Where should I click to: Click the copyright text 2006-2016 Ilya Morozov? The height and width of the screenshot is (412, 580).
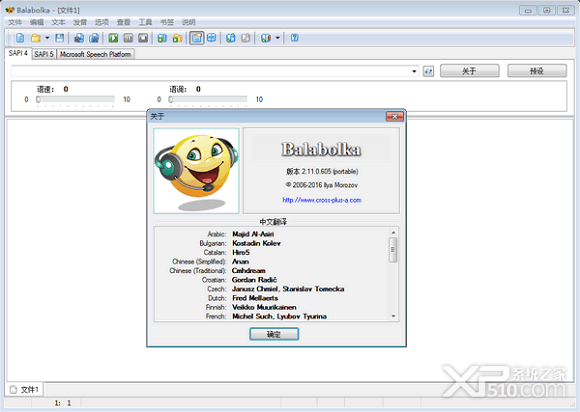(x=322, y=185)
